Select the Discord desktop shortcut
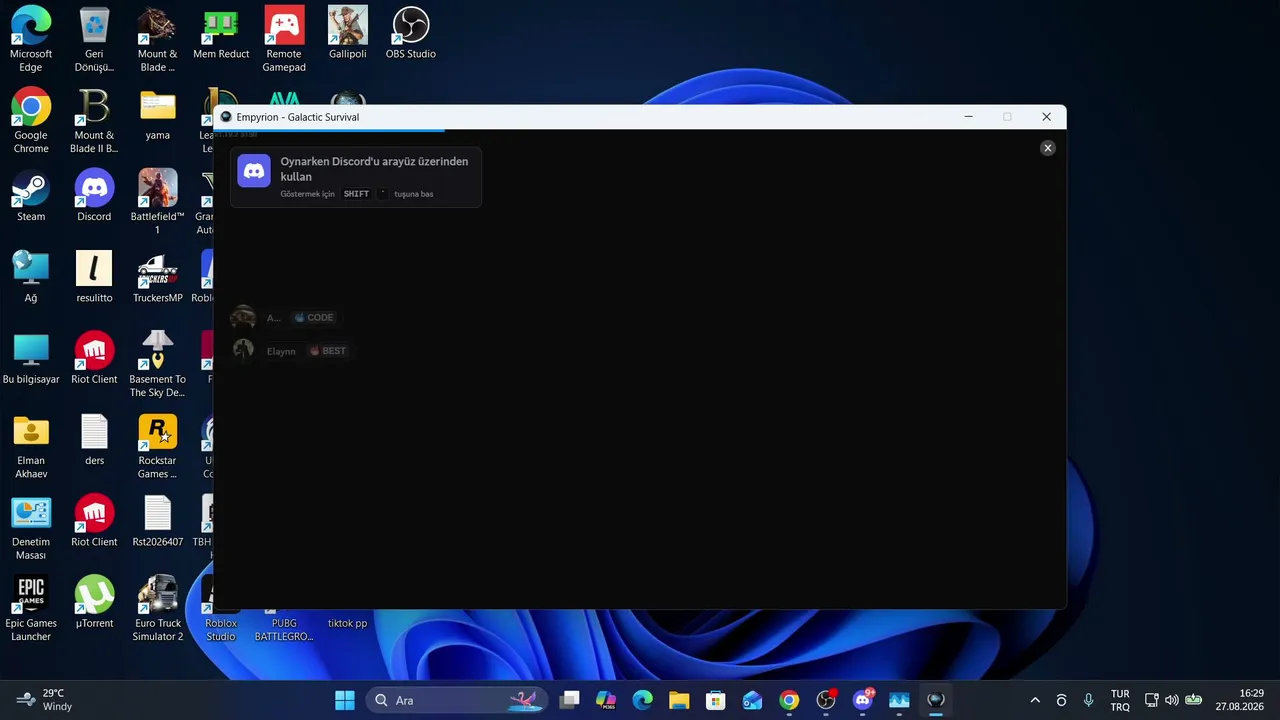 94,195
